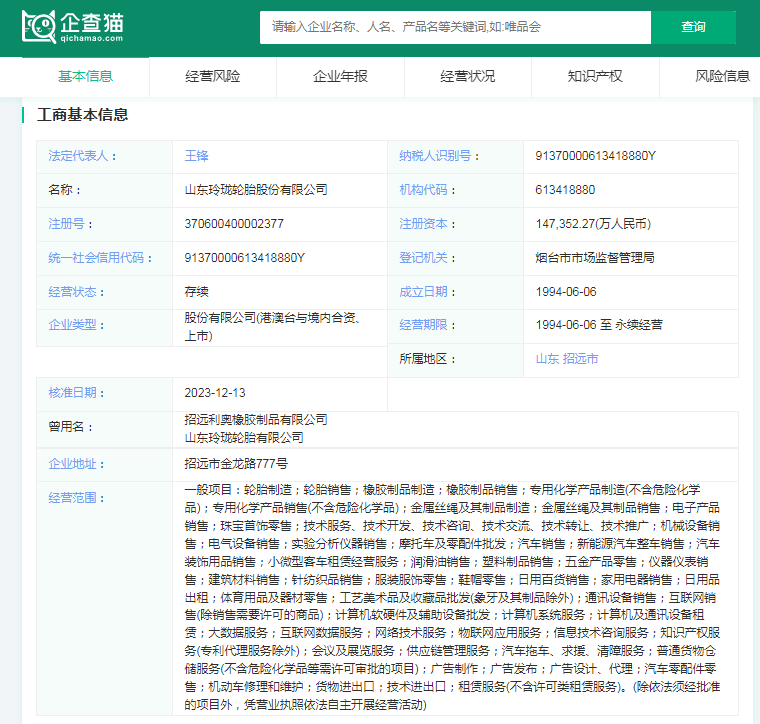This screenshot has width=760, height=724.
Task: Click the address 招远市金龙路777号
Action: coord(236,464)
